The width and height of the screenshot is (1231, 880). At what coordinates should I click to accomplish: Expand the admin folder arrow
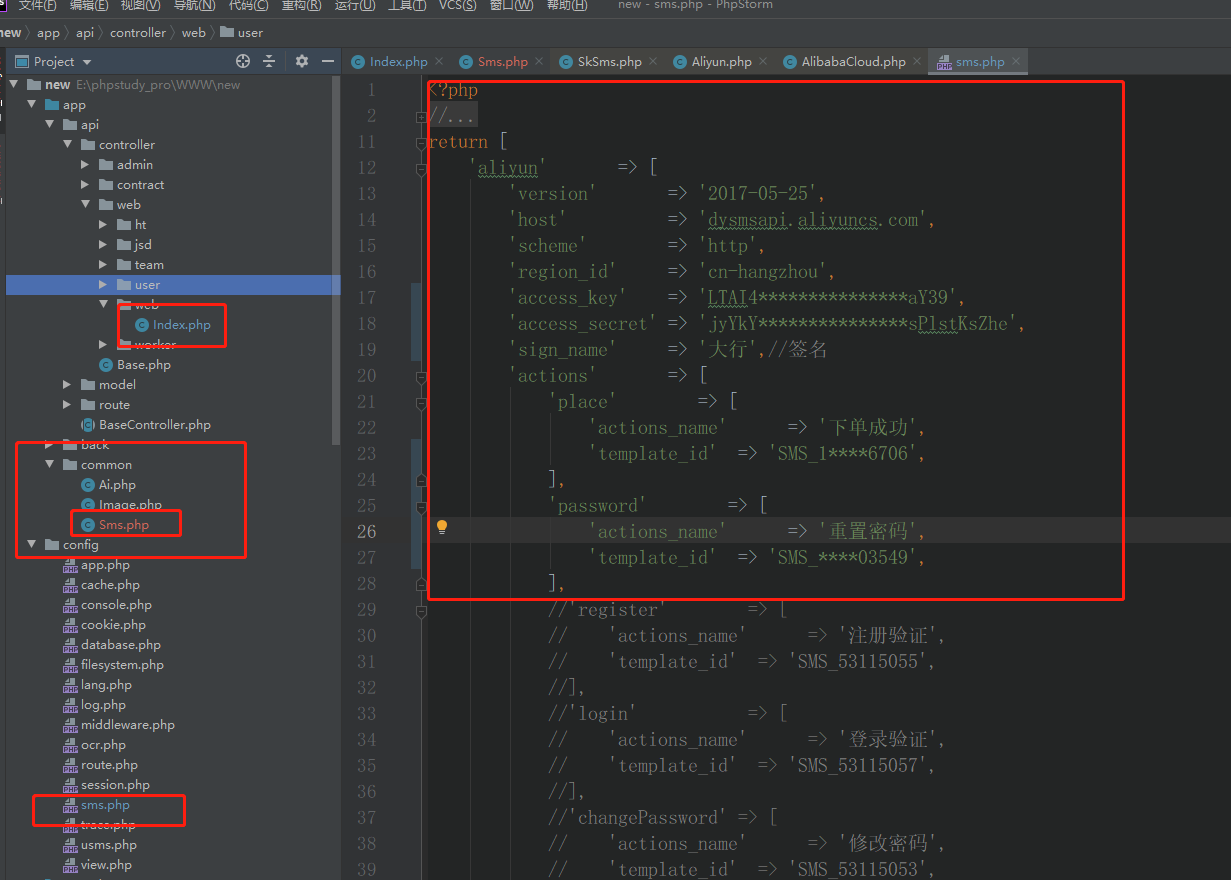(x=86, y=165)
